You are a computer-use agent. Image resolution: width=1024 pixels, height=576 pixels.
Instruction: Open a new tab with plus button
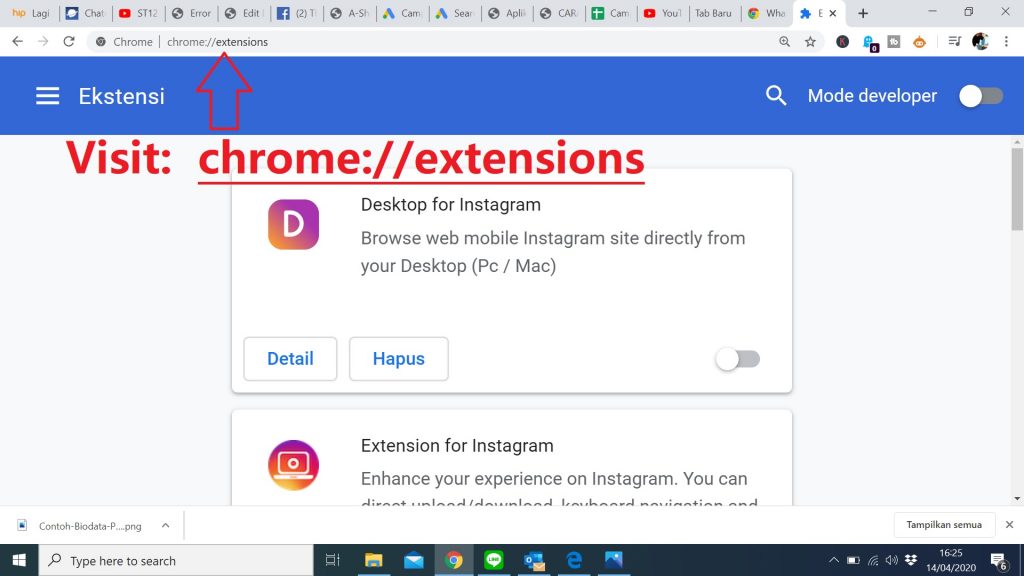pyautogui.click(x=863, y=14)
